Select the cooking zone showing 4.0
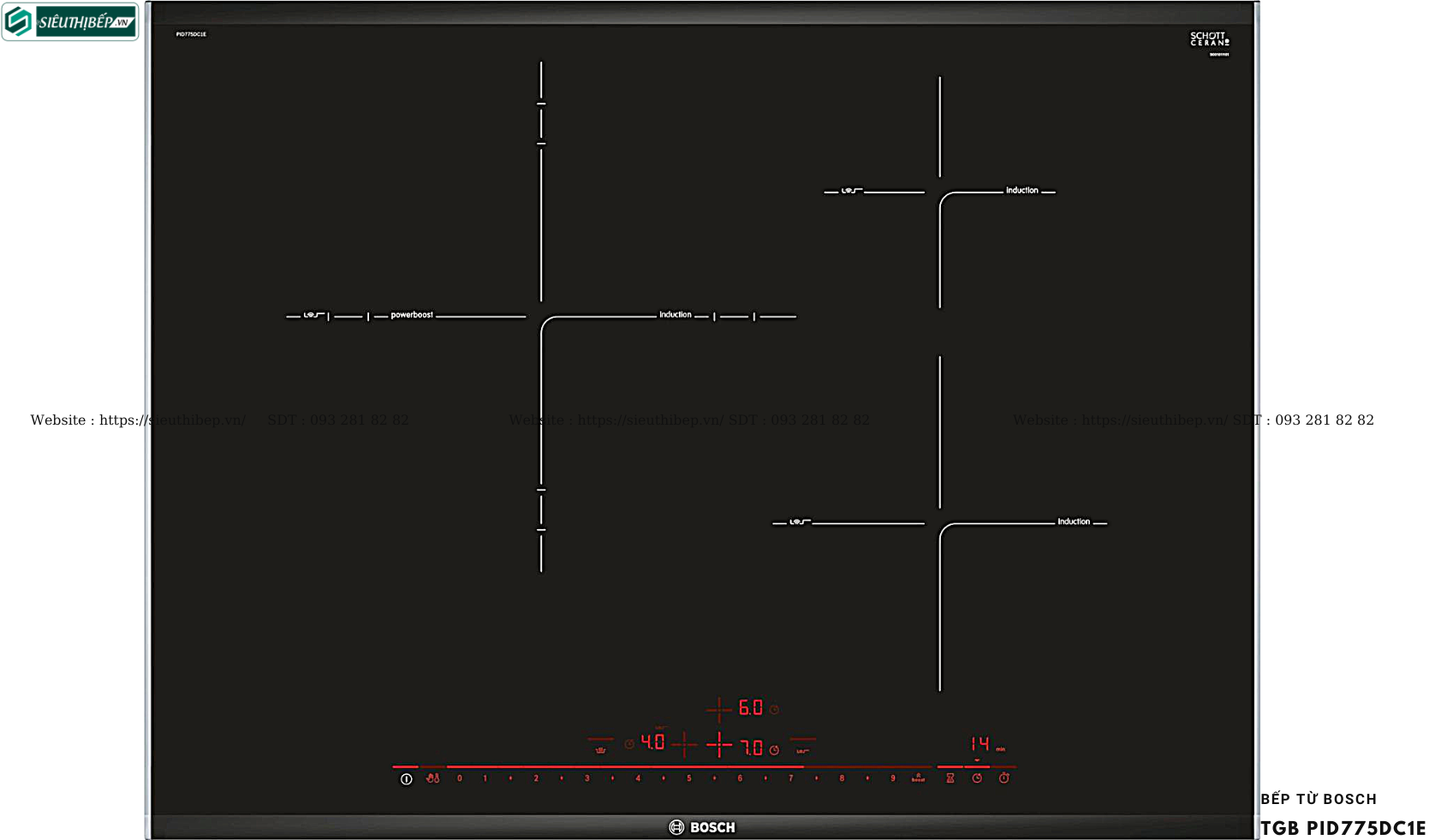1435x840 pixels. [x=652, y=742]
